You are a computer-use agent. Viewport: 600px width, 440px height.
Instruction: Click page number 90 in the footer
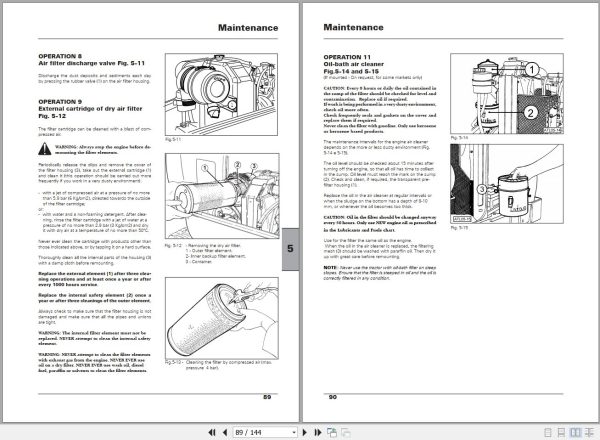tap(333, 397)
